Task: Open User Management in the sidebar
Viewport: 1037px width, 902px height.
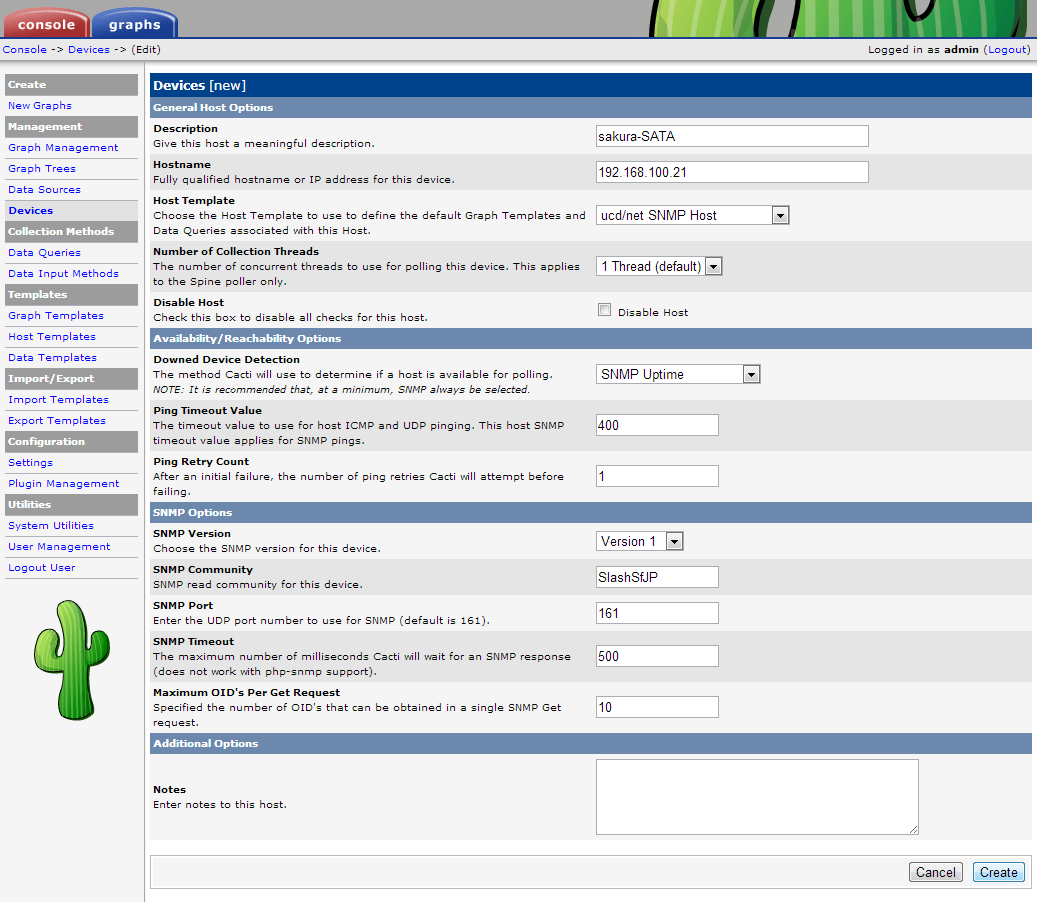Action: point(59,547)
